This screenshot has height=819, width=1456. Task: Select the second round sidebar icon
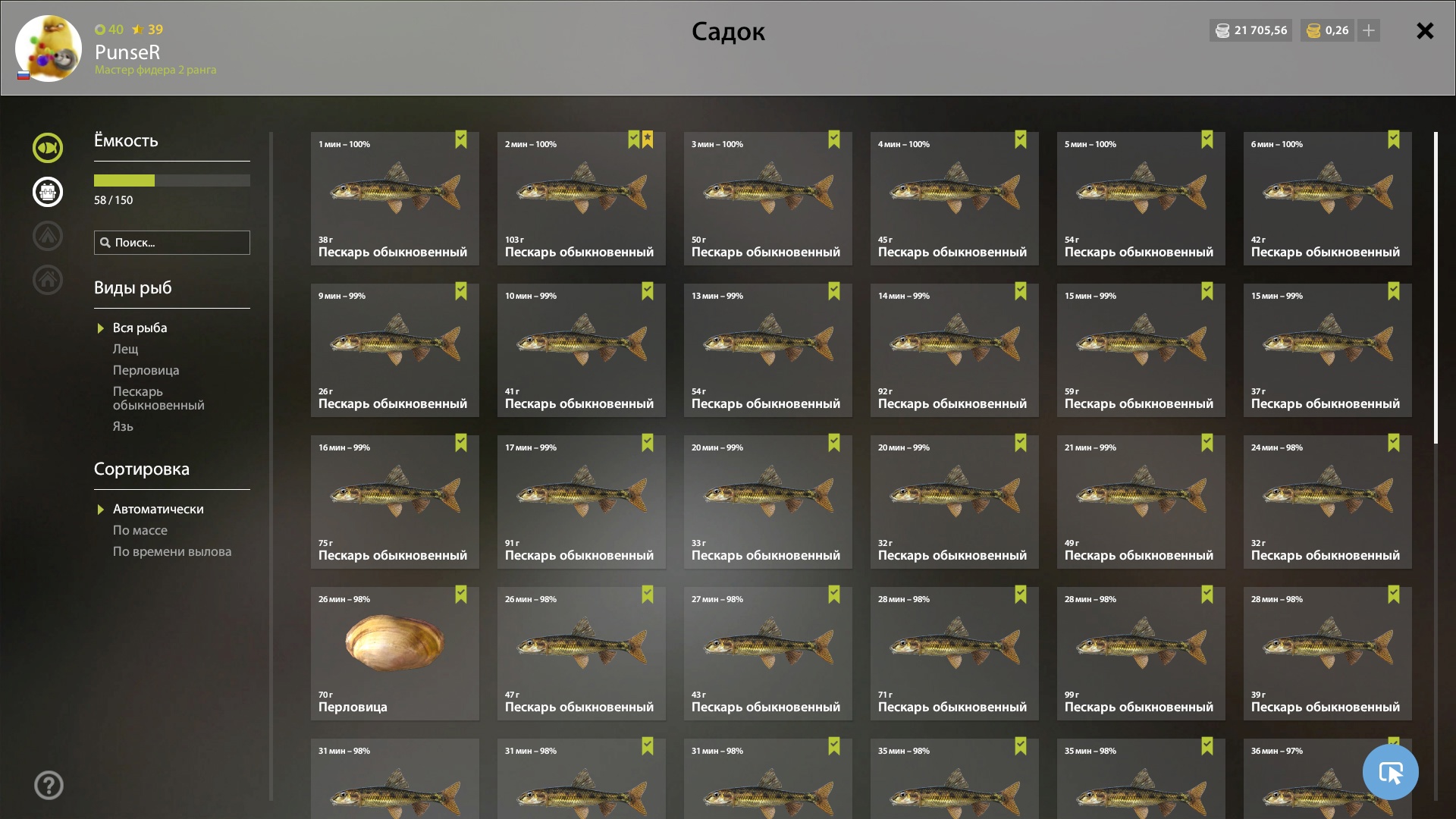[x=47, y=192]
